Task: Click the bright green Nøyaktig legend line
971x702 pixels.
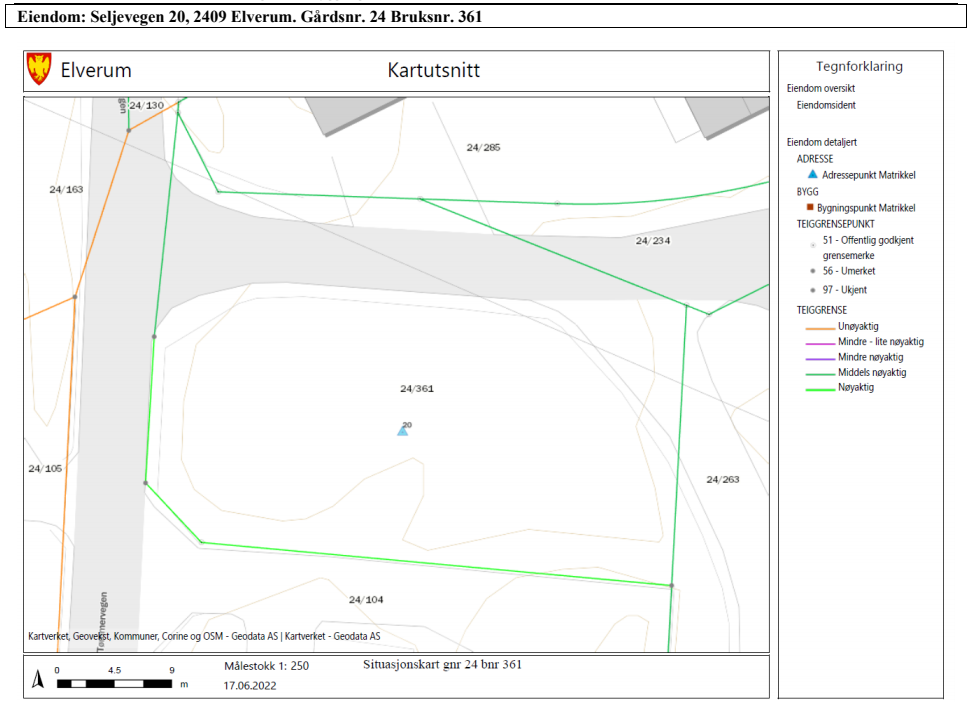Action: 820,389
